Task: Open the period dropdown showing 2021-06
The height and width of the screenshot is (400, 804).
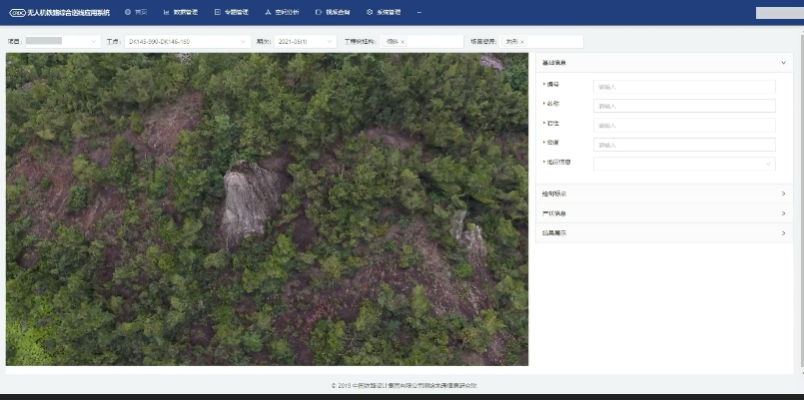Action: point(305,42)
